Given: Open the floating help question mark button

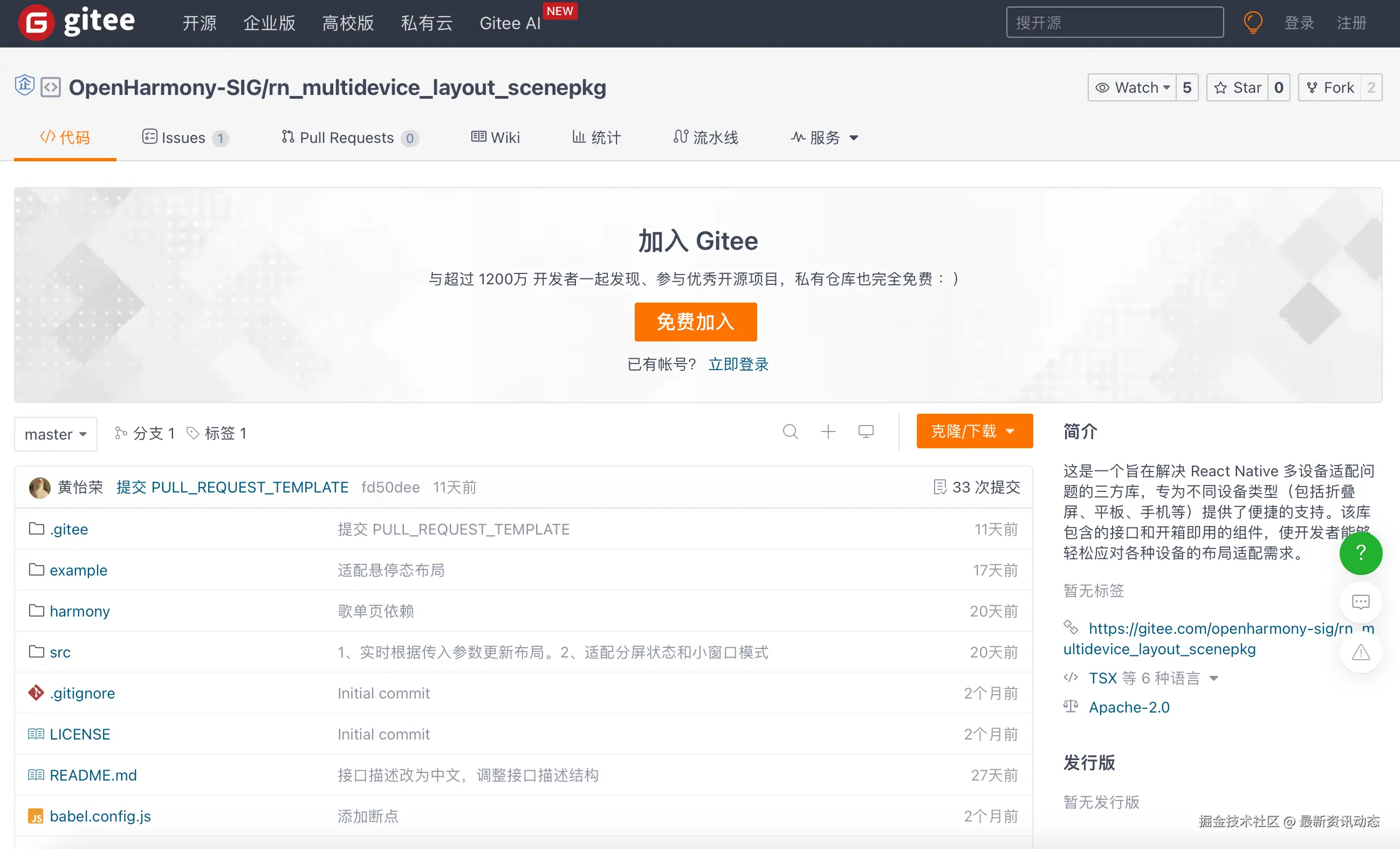Looking at the screenshot, I should click(x=1361, y=553).
